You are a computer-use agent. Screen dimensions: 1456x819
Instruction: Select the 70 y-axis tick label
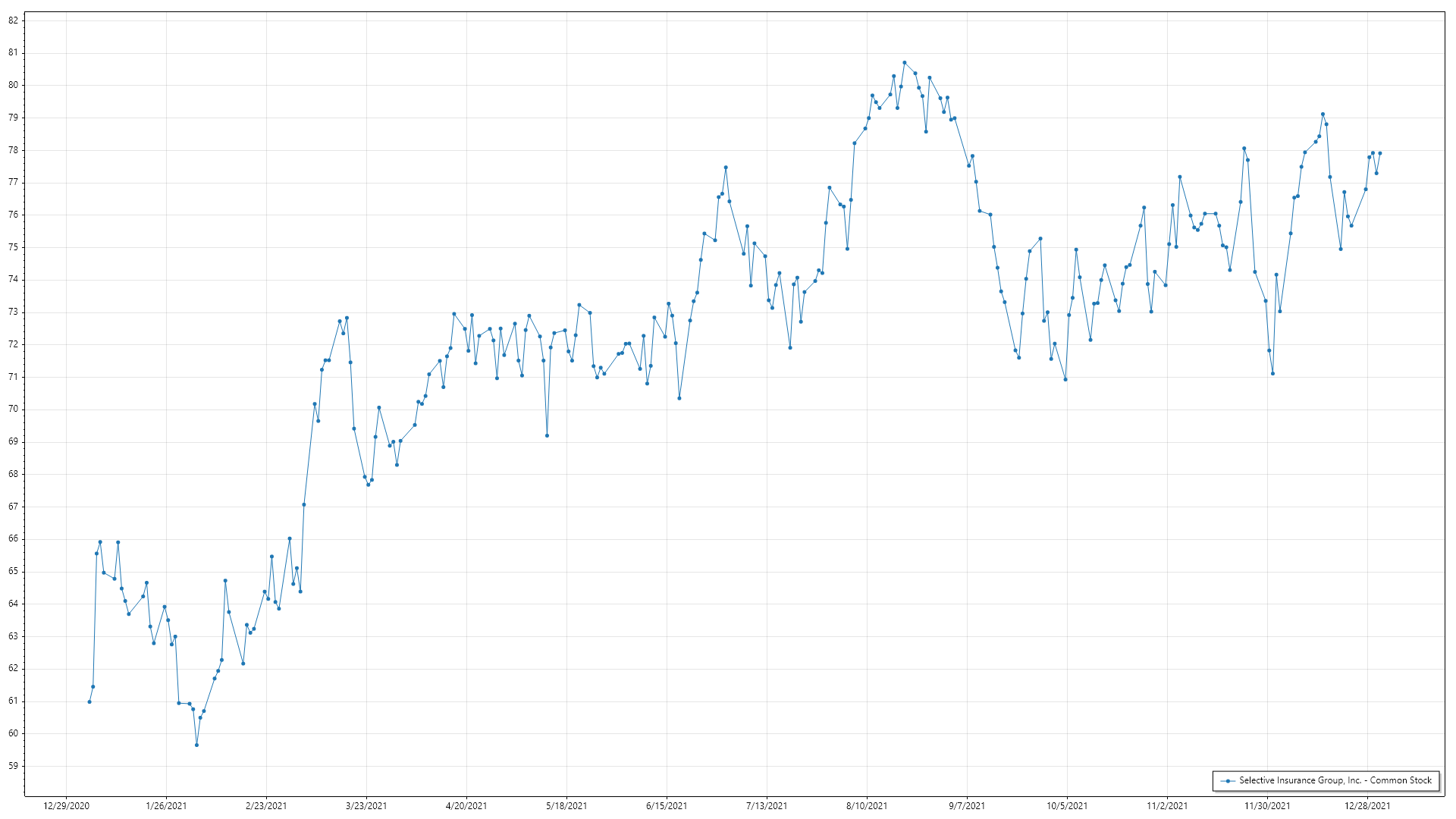13,409
